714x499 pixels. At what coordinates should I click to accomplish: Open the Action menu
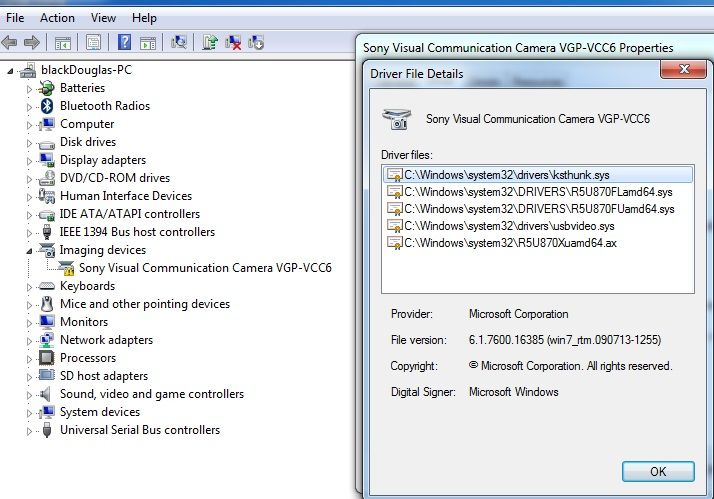(x=57, y=18)
